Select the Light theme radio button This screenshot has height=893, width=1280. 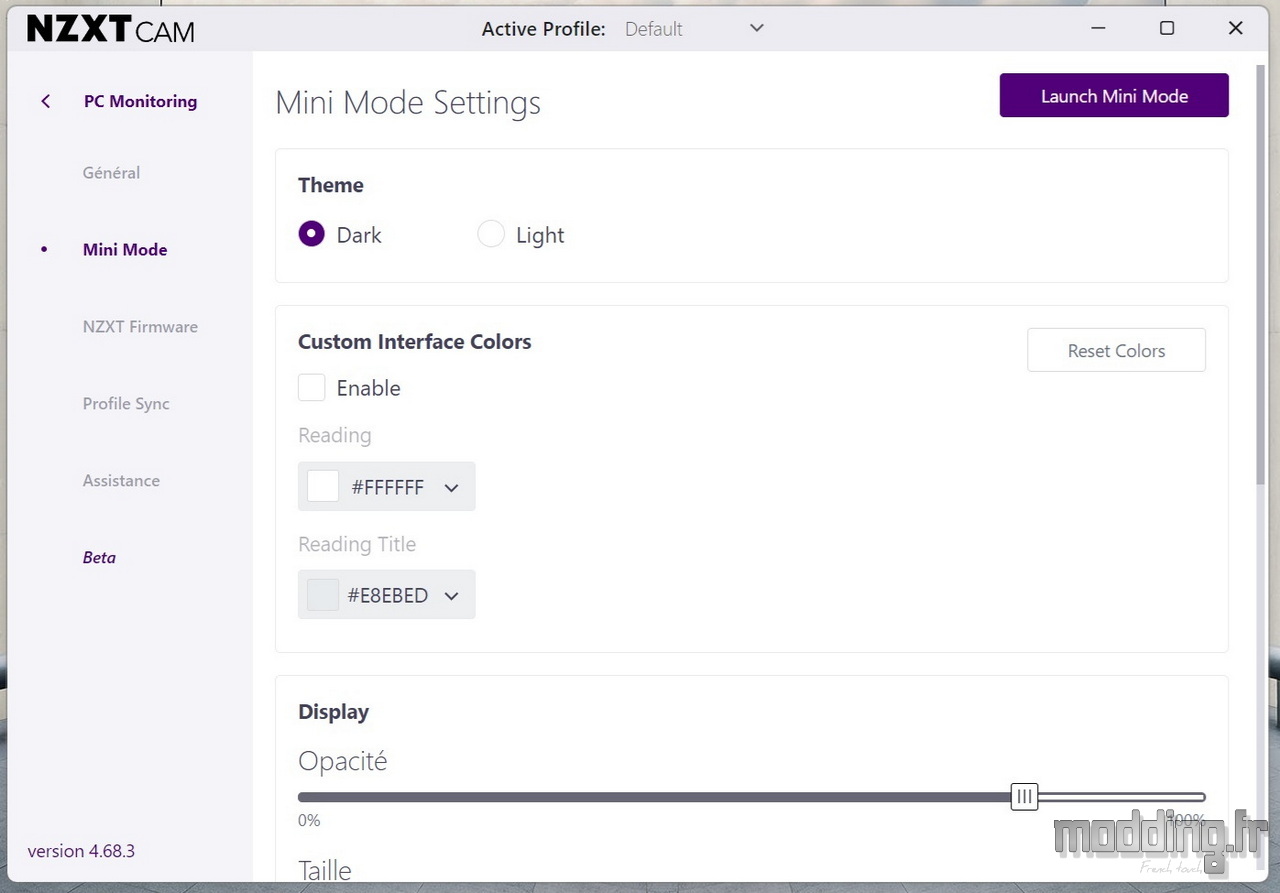click(491, 234)
